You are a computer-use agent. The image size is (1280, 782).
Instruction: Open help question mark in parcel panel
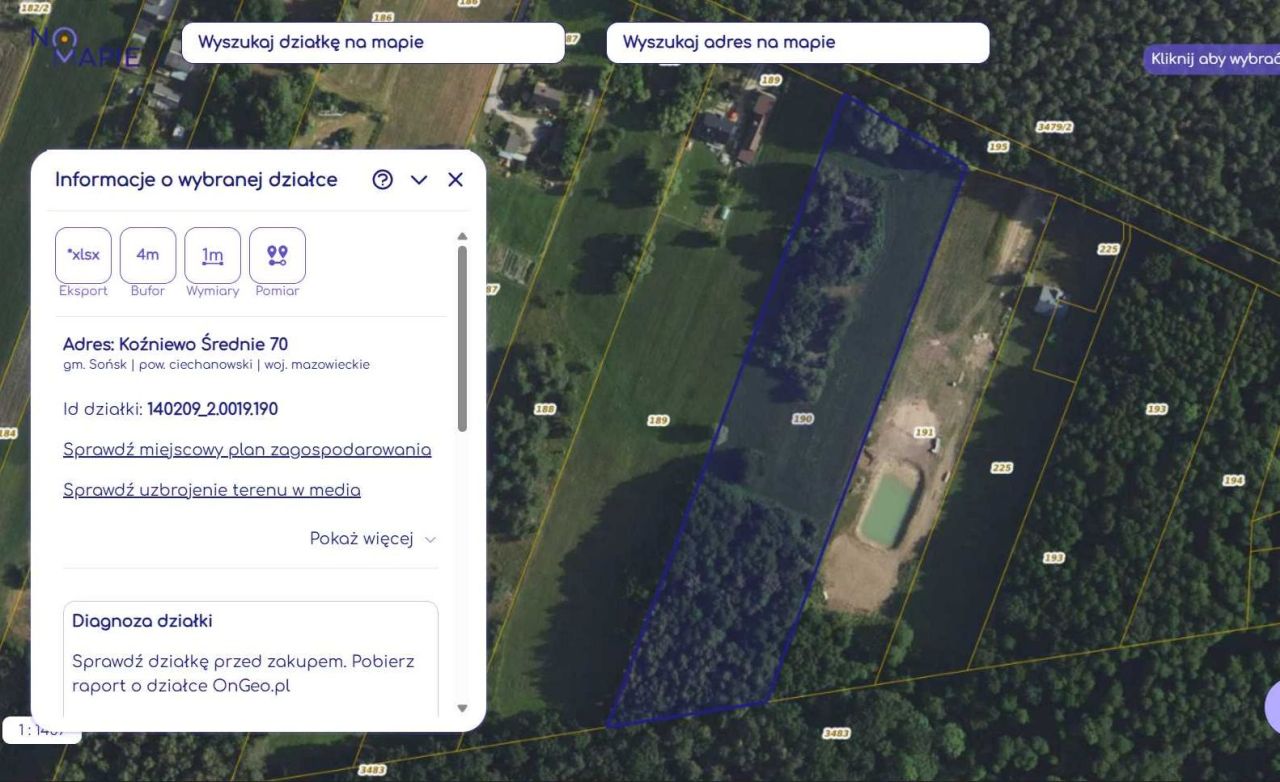(x=382, y=180)
